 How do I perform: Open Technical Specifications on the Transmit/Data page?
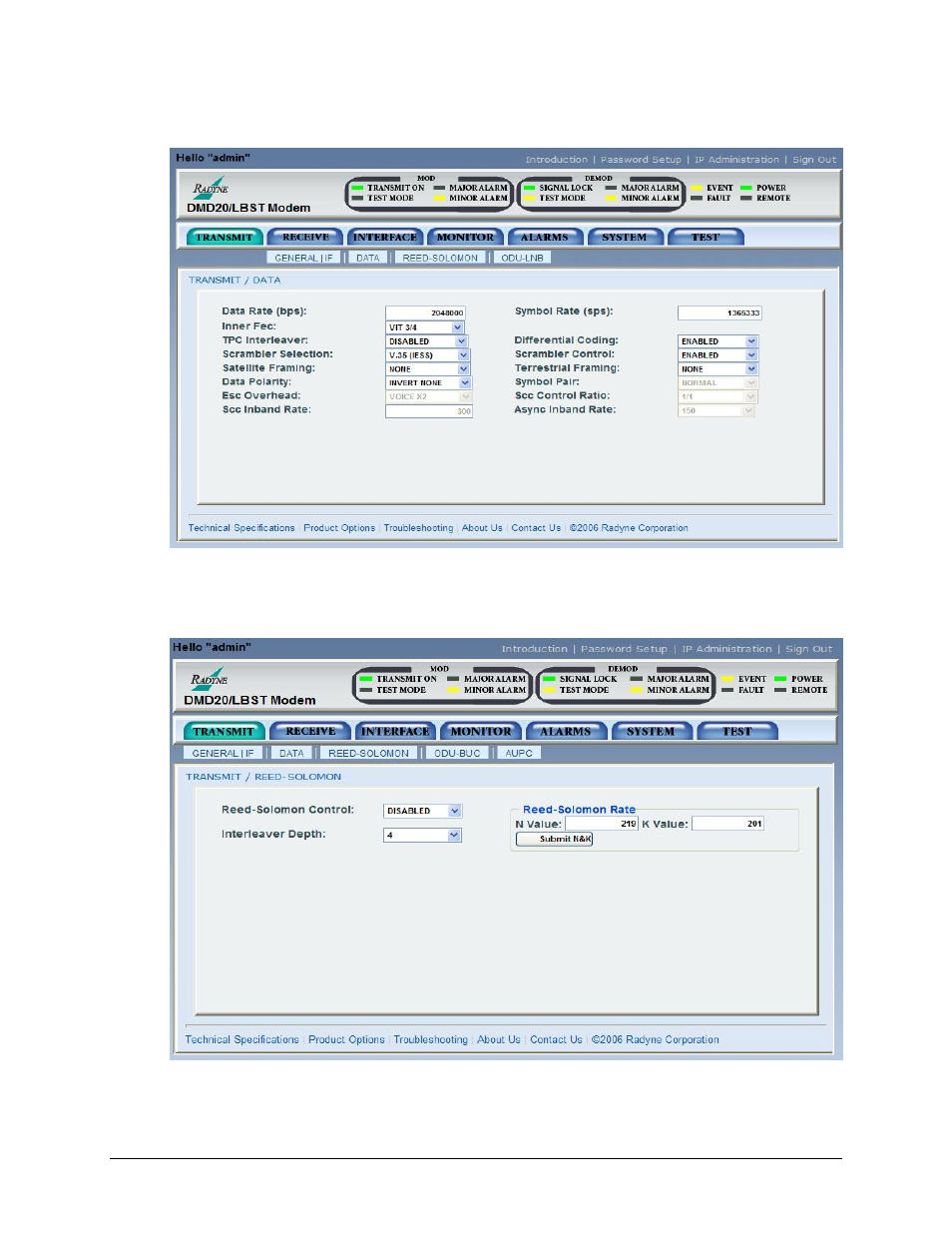[241, 528]
